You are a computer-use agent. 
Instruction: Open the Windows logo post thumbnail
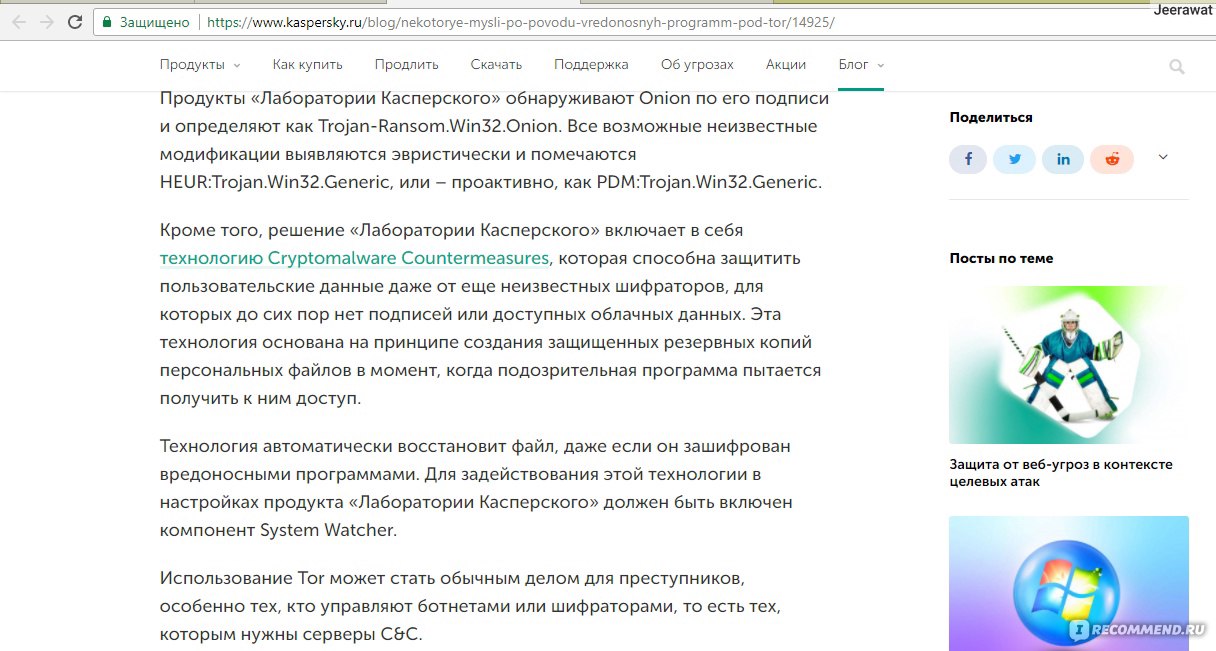click(1069, 583)
